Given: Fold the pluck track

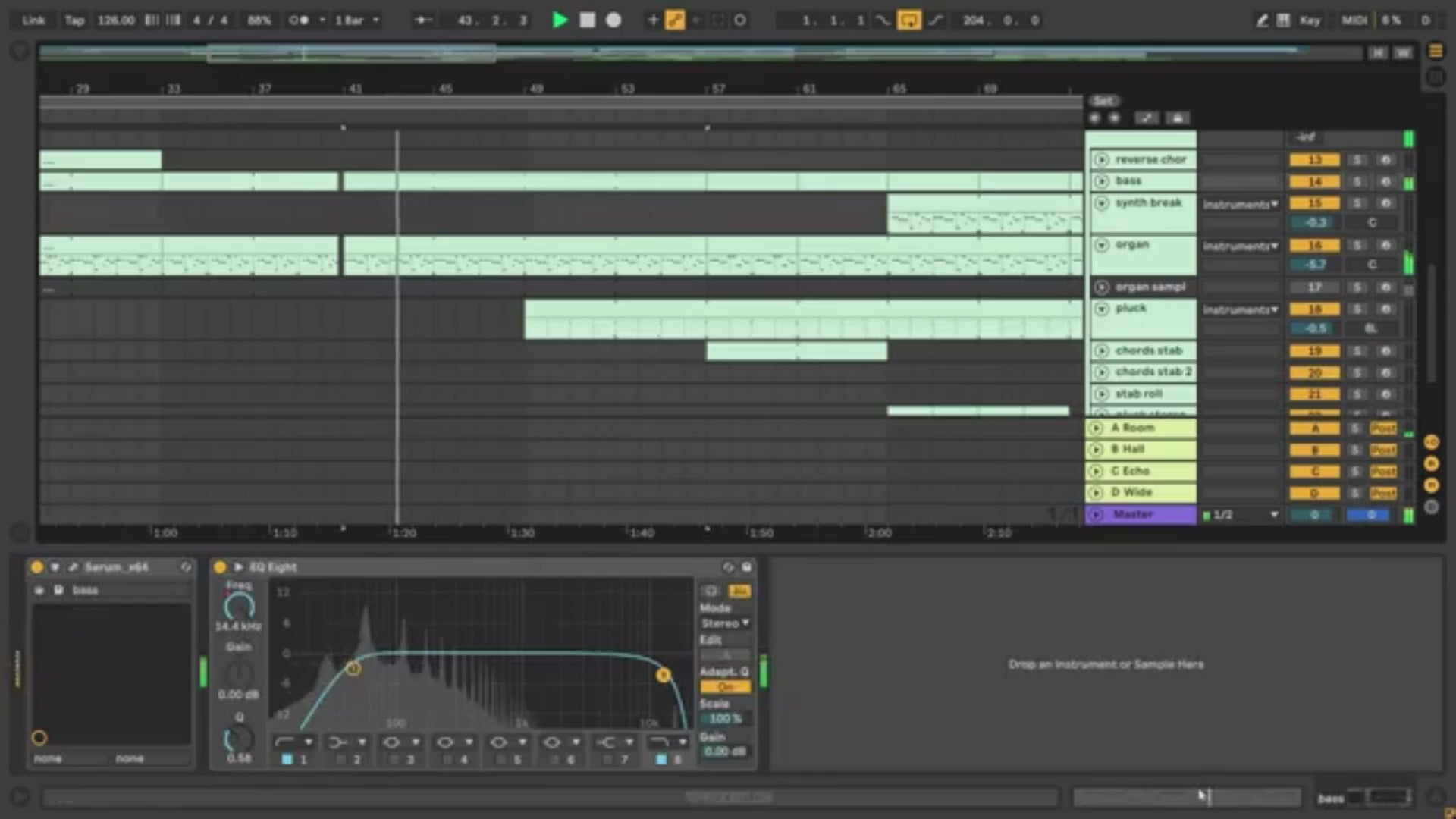Looking at the screenshot, I should coord(1101,309).
